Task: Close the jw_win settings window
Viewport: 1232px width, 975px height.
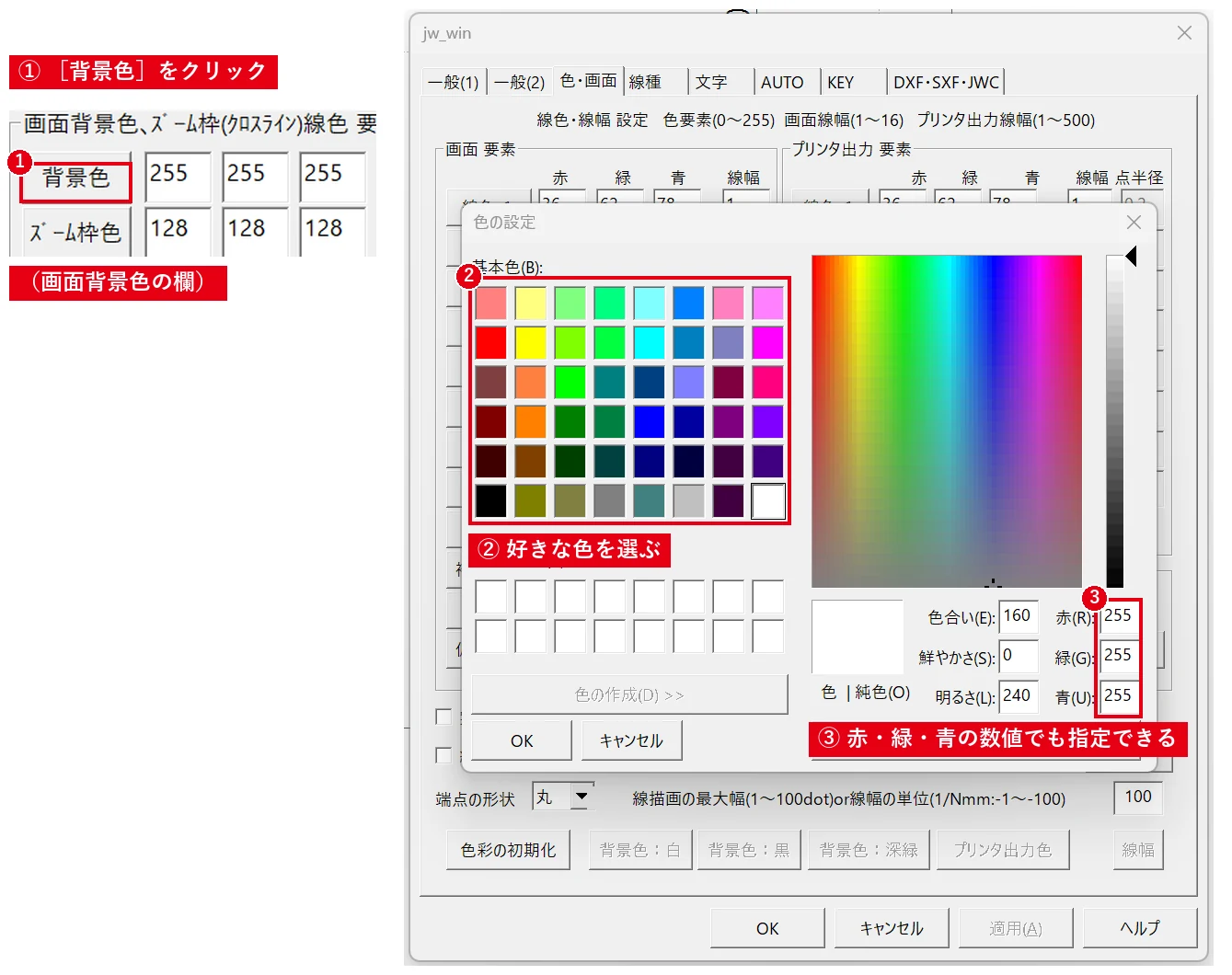Action: 1184,33
